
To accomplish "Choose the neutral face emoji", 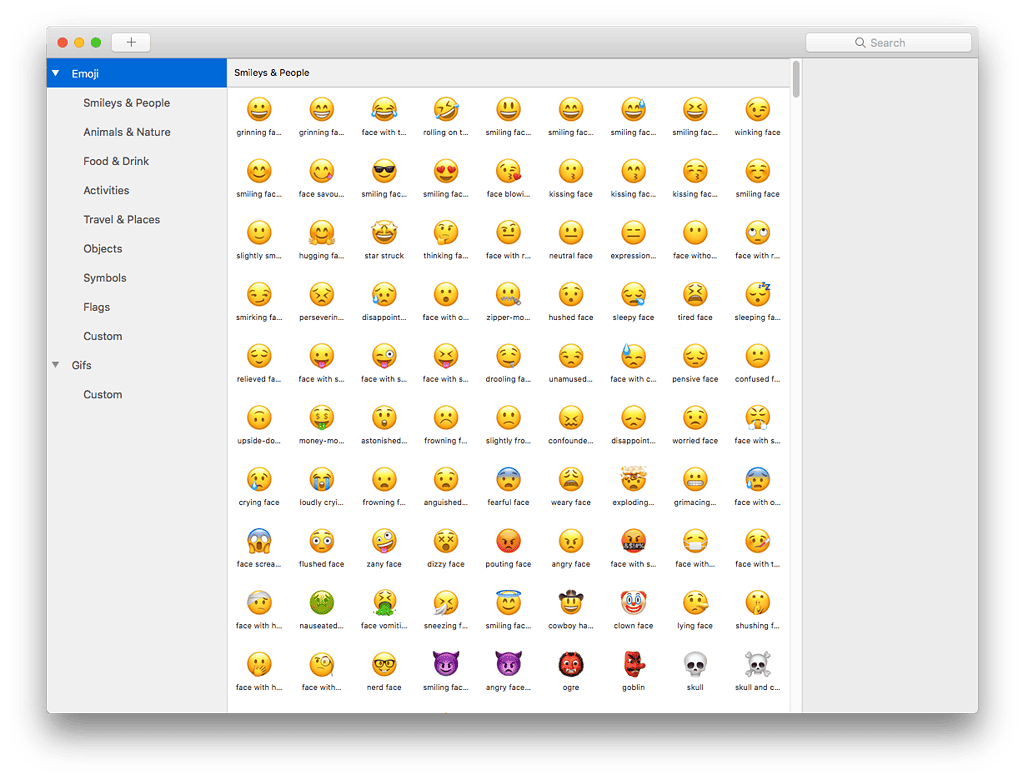I will coord(571,233).
